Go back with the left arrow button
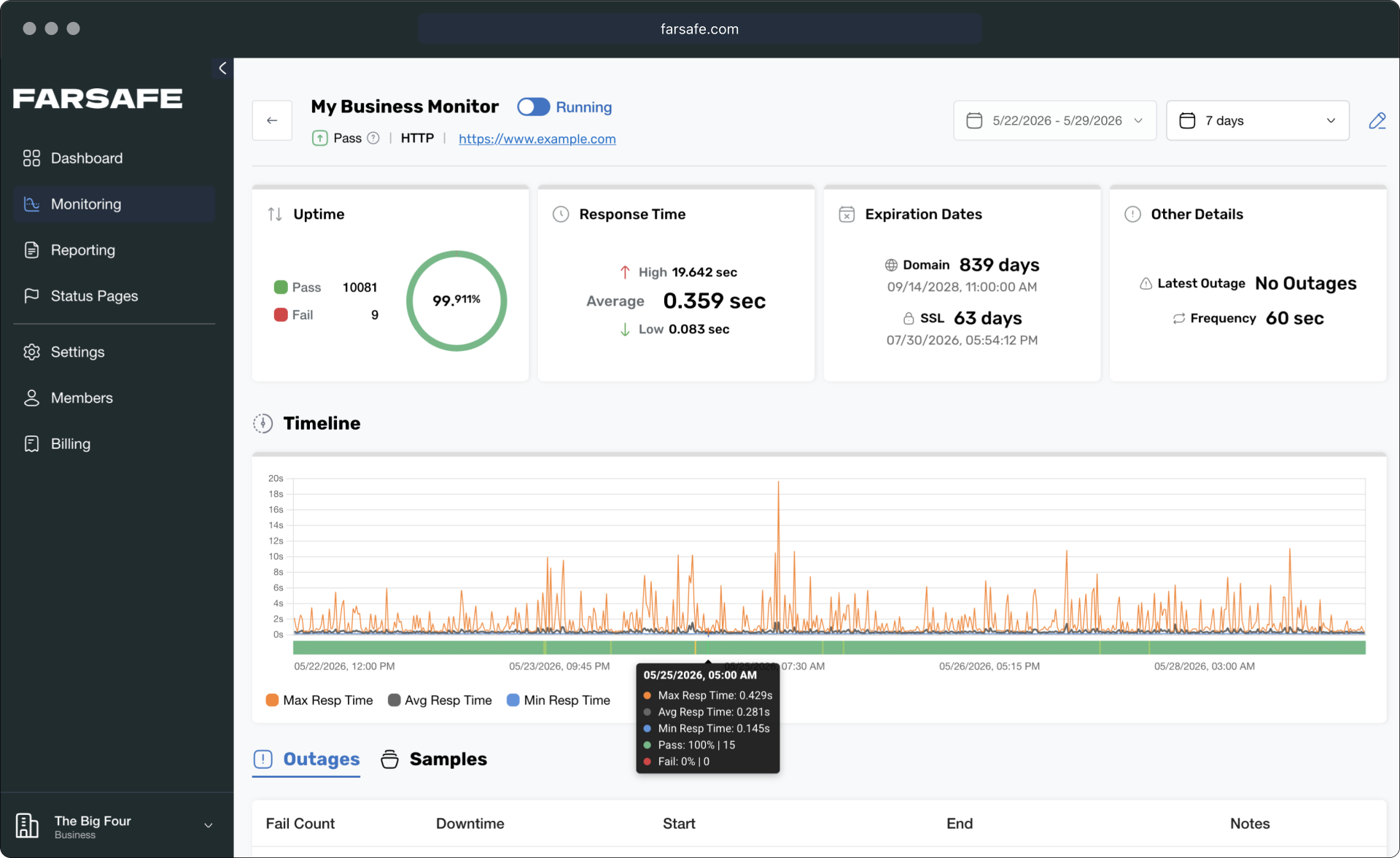This screenshot has height=858, width=1400. coord(272,120)
